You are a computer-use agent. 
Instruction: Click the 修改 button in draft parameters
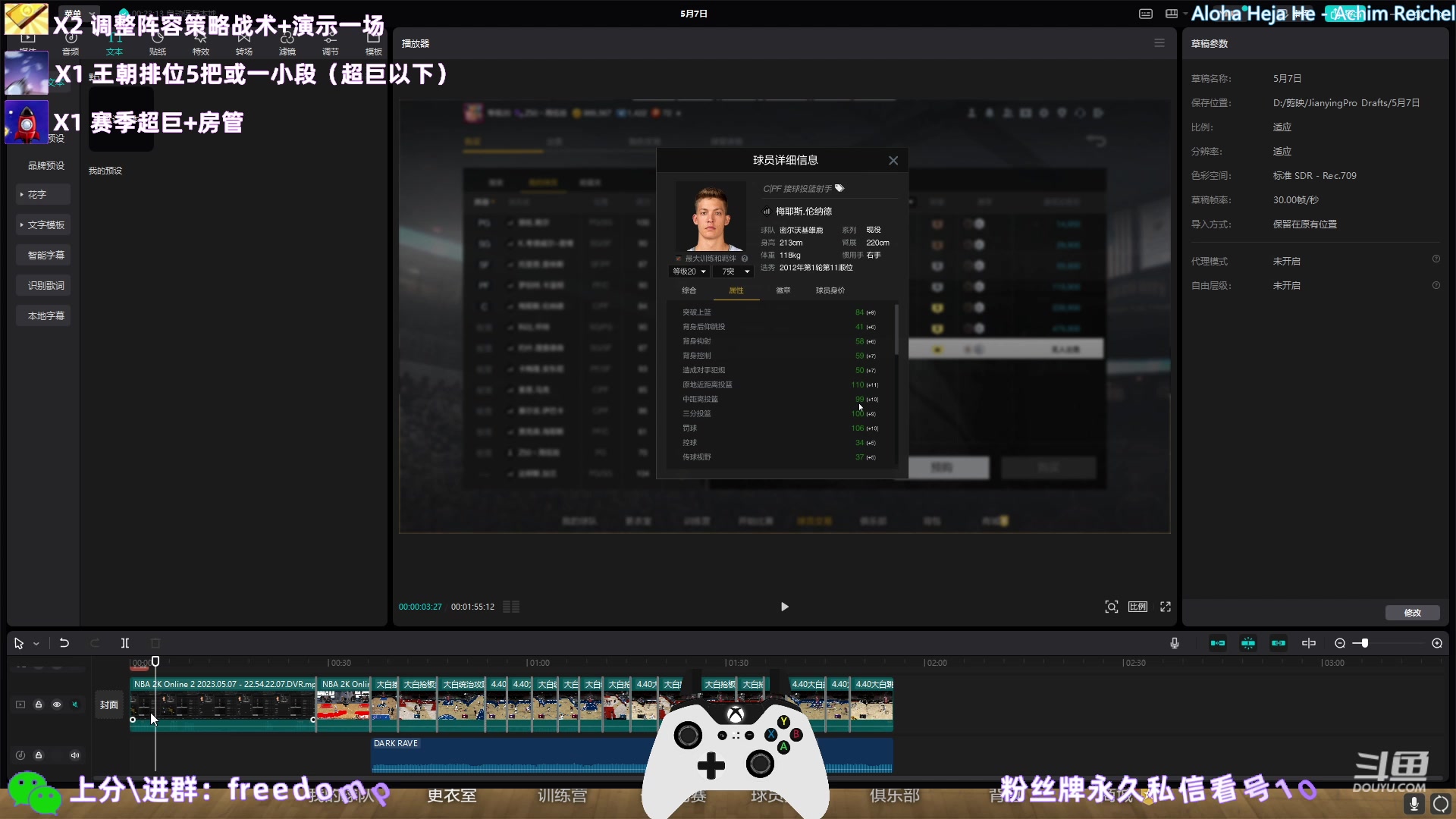click(1412, 613)
